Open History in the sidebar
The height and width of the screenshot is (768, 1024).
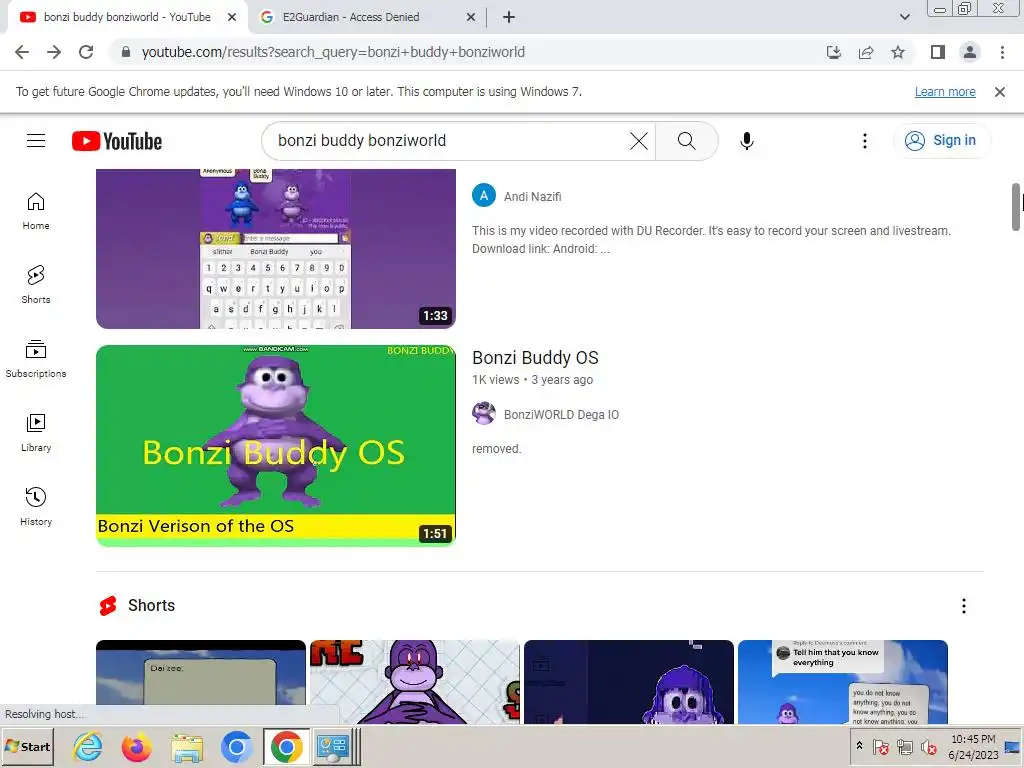pos(36,506)
